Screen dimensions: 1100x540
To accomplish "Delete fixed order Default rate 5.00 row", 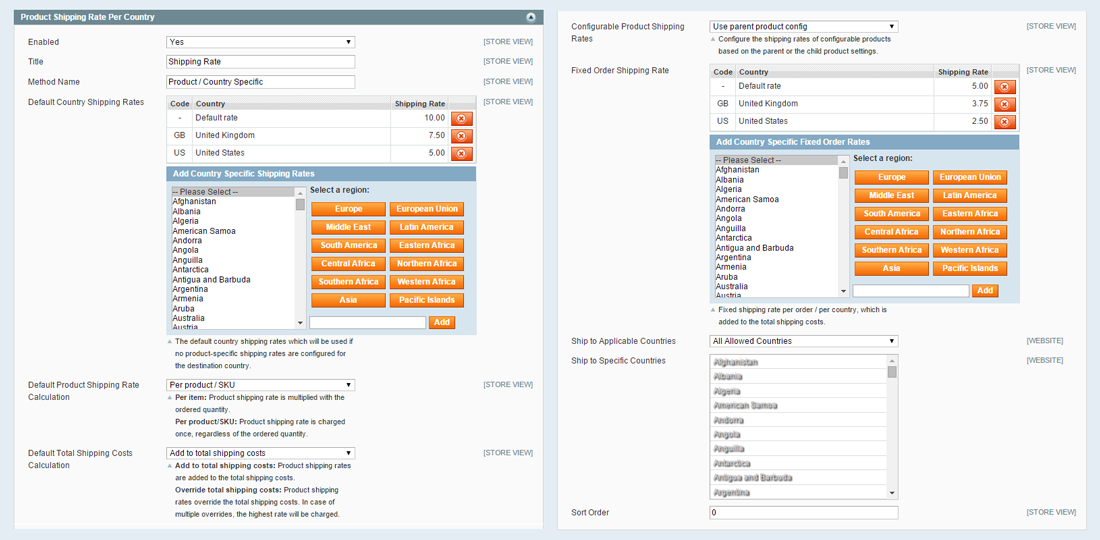I will pyautogui.click(x=1005, y=87).
